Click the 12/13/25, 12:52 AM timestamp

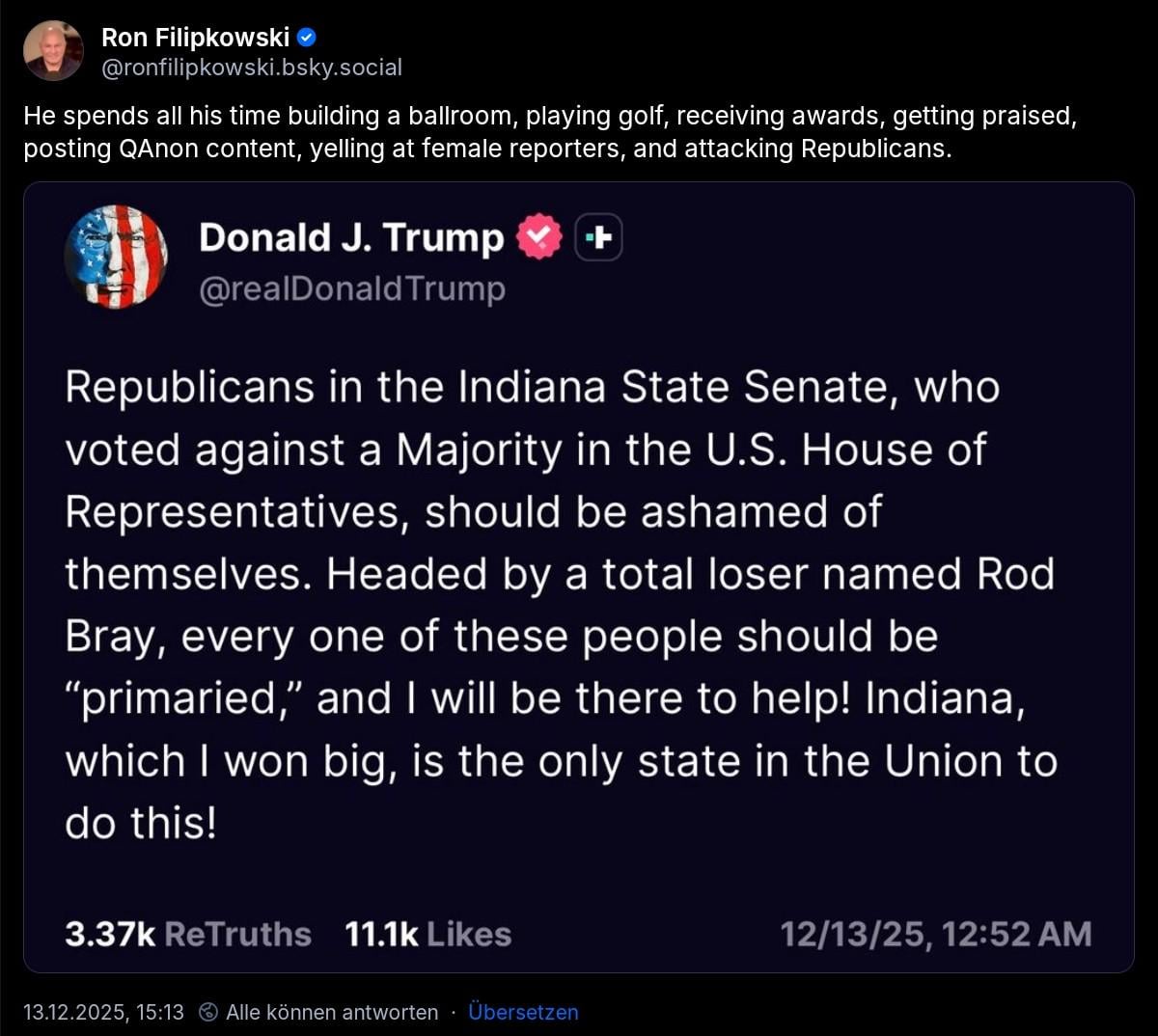coord(935,934)
